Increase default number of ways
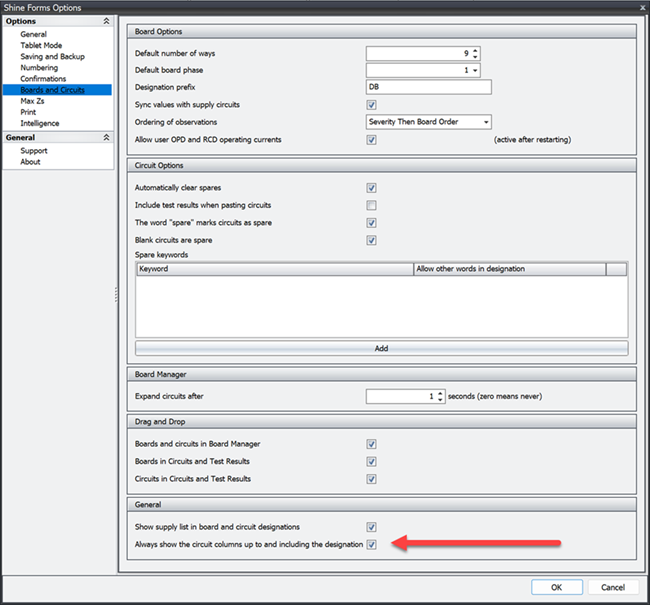Screen dimensions: 650x605 475,51
